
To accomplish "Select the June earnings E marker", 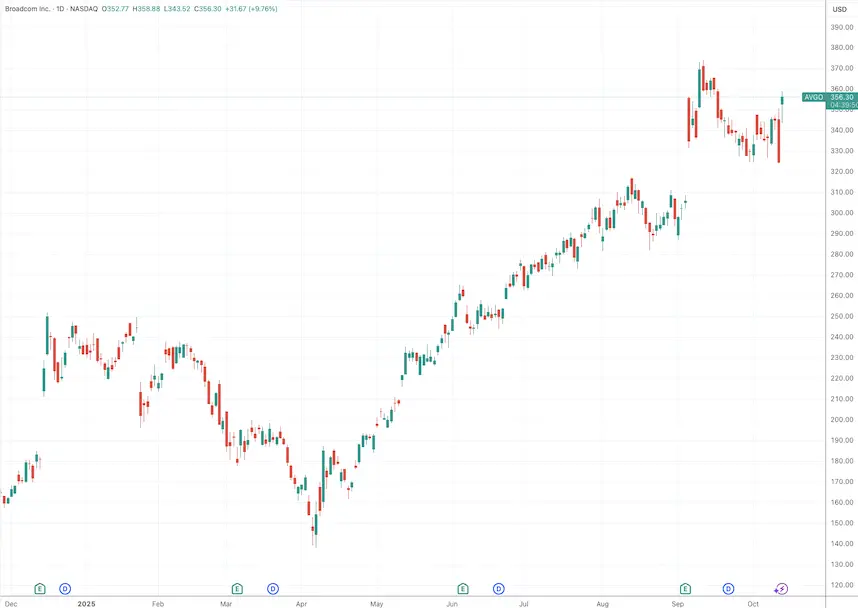I will coord(463,588).
